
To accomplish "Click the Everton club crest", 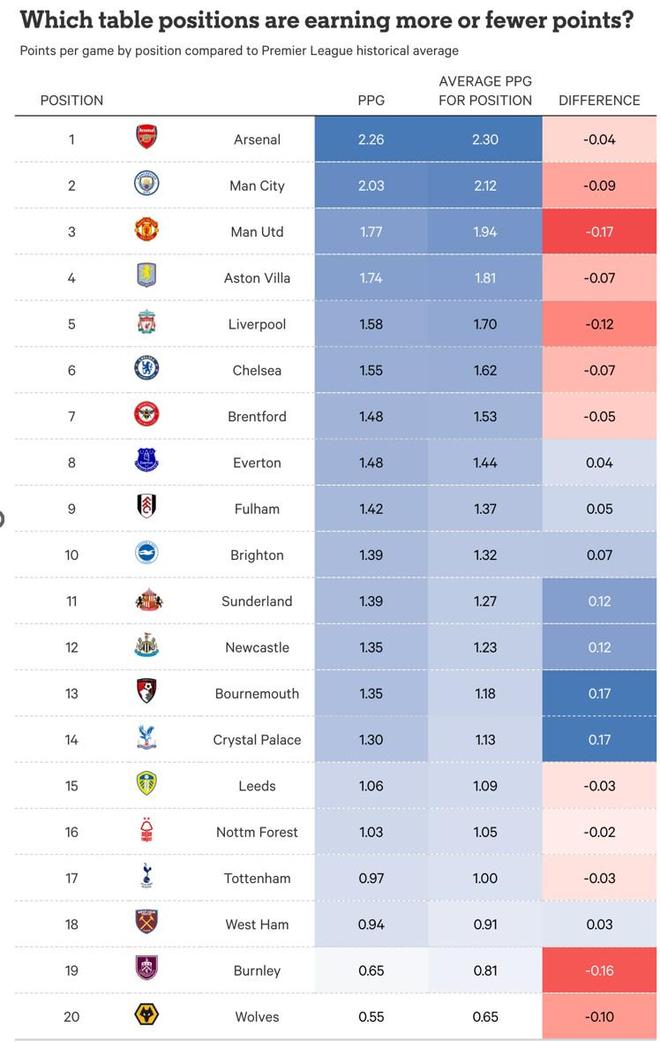I will [x=147, y=461].
